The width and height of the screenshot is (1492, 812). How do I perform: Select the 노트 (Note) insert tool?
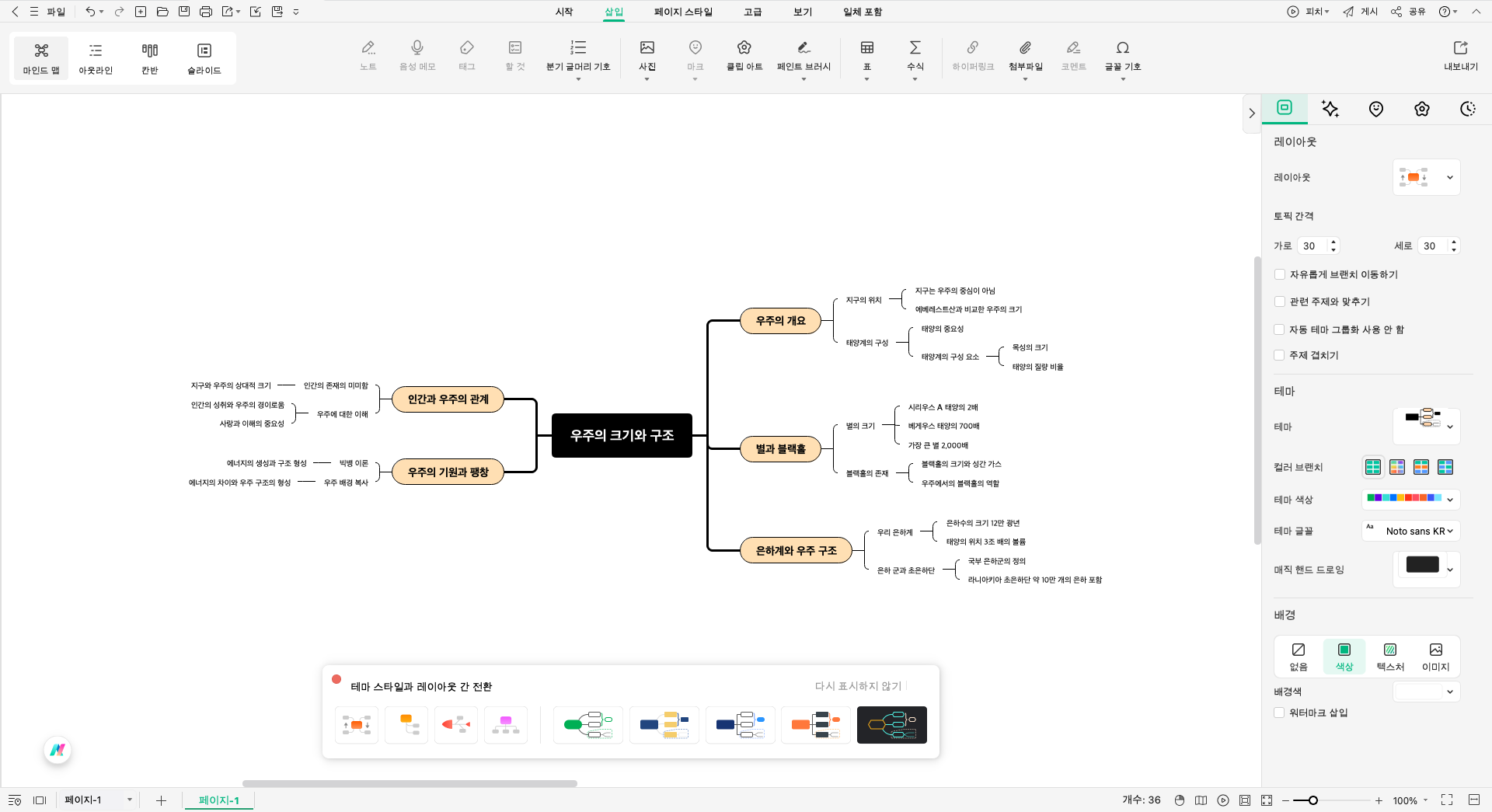tap(368, 56)
